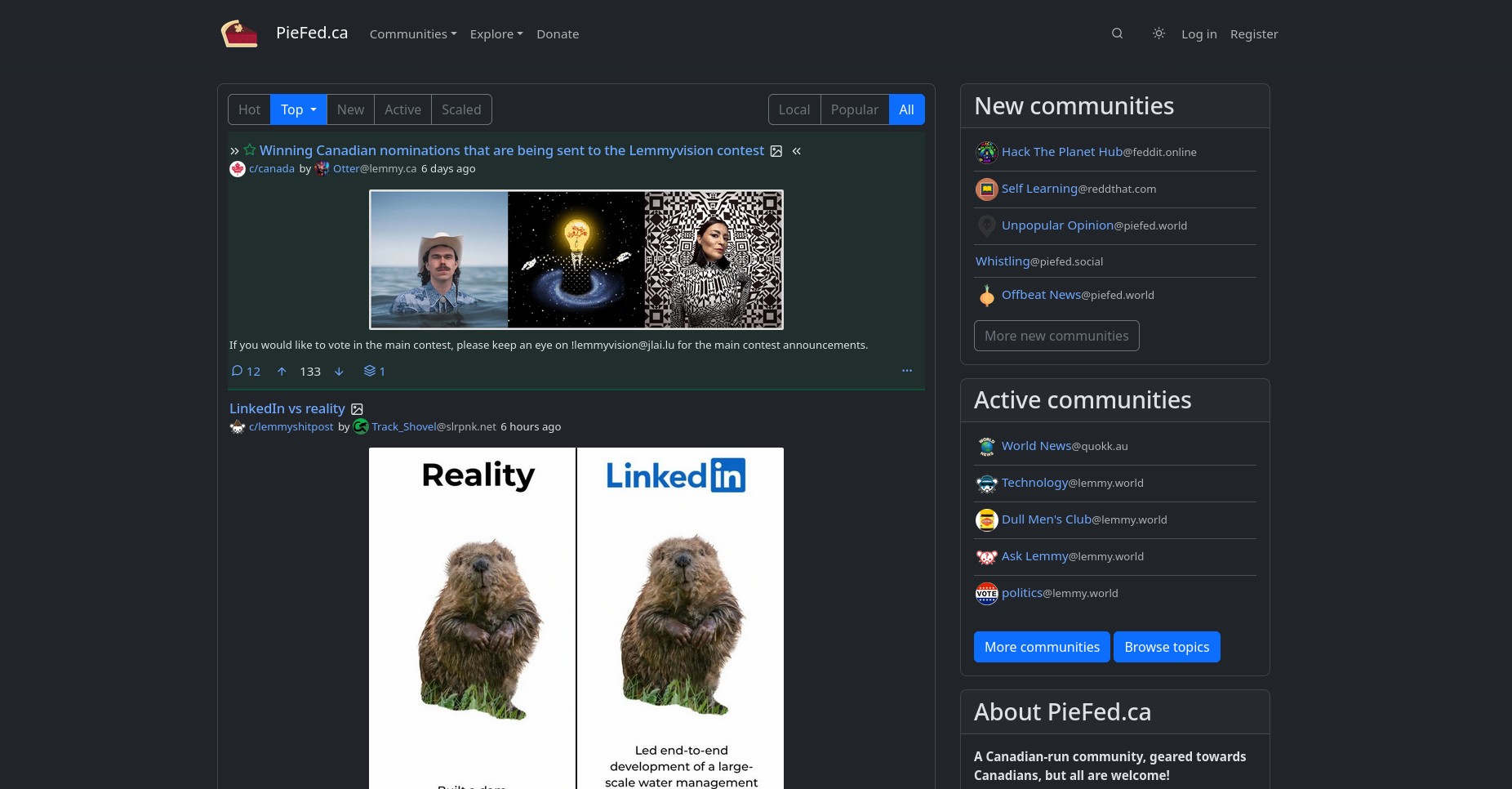Open more options ellipsis on Lemmyvision post
This screenshot has height=789, width=1512.
(x=907, y=370)
